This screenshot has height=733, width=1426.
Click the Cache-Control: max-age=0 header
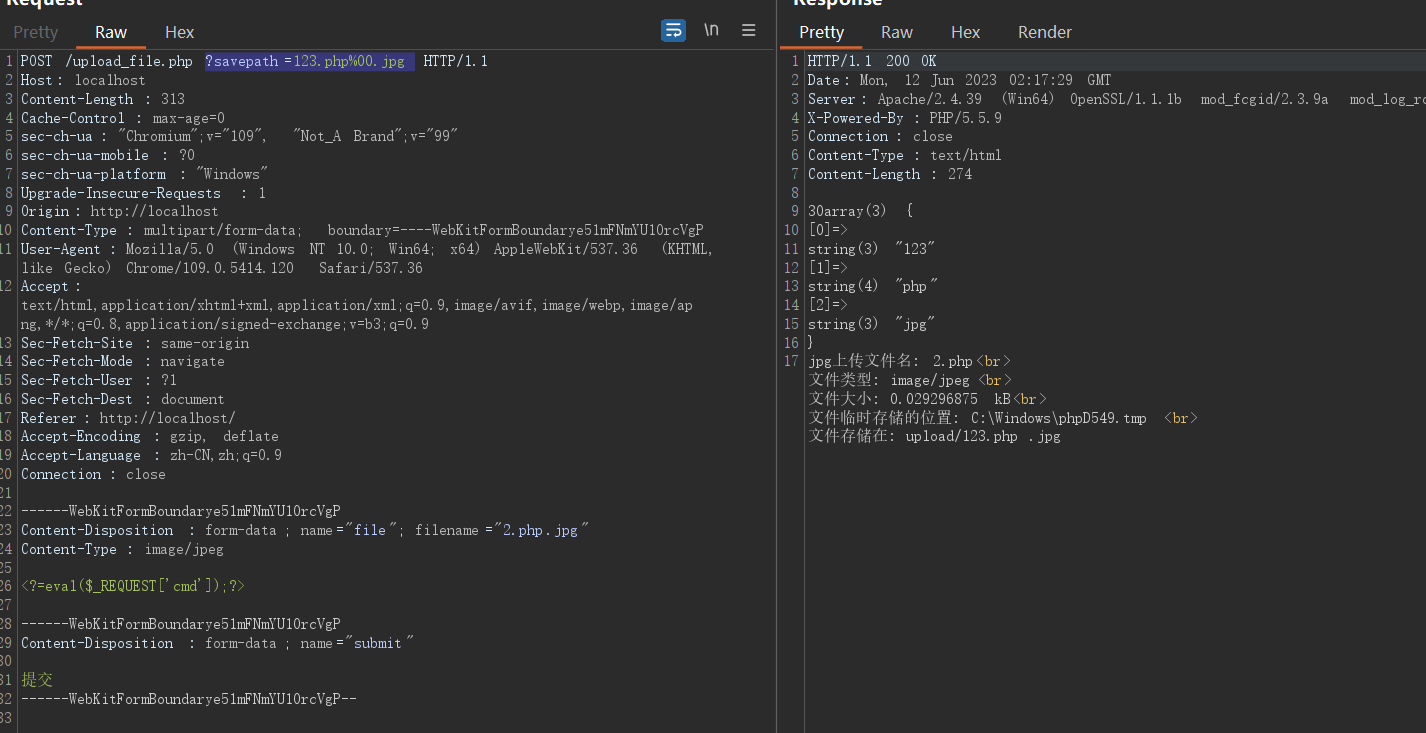point(123,118)
